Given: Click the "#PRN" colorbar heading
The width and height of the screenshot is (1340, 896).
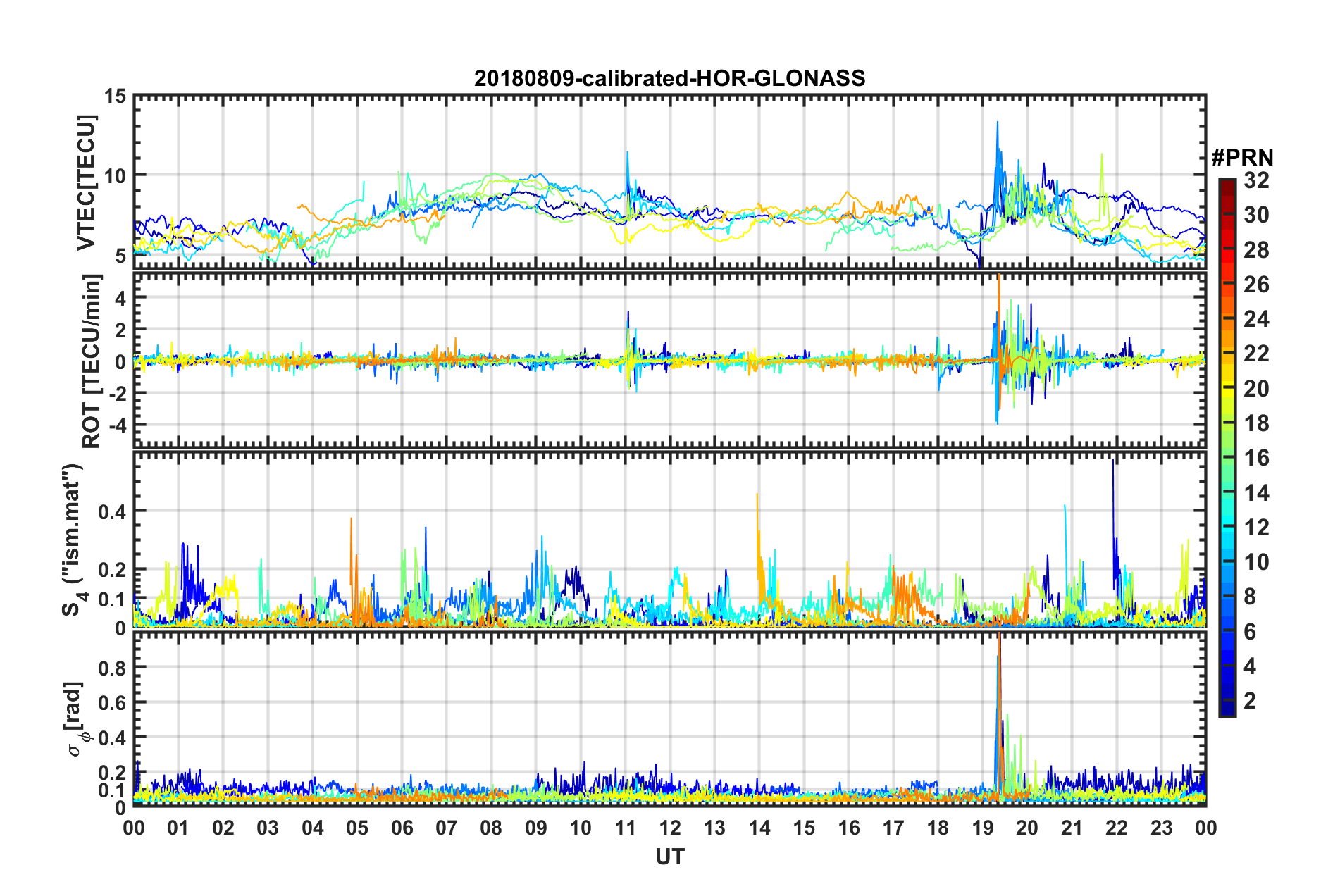Looking at the screenshot, I should tap(1242, 158).
